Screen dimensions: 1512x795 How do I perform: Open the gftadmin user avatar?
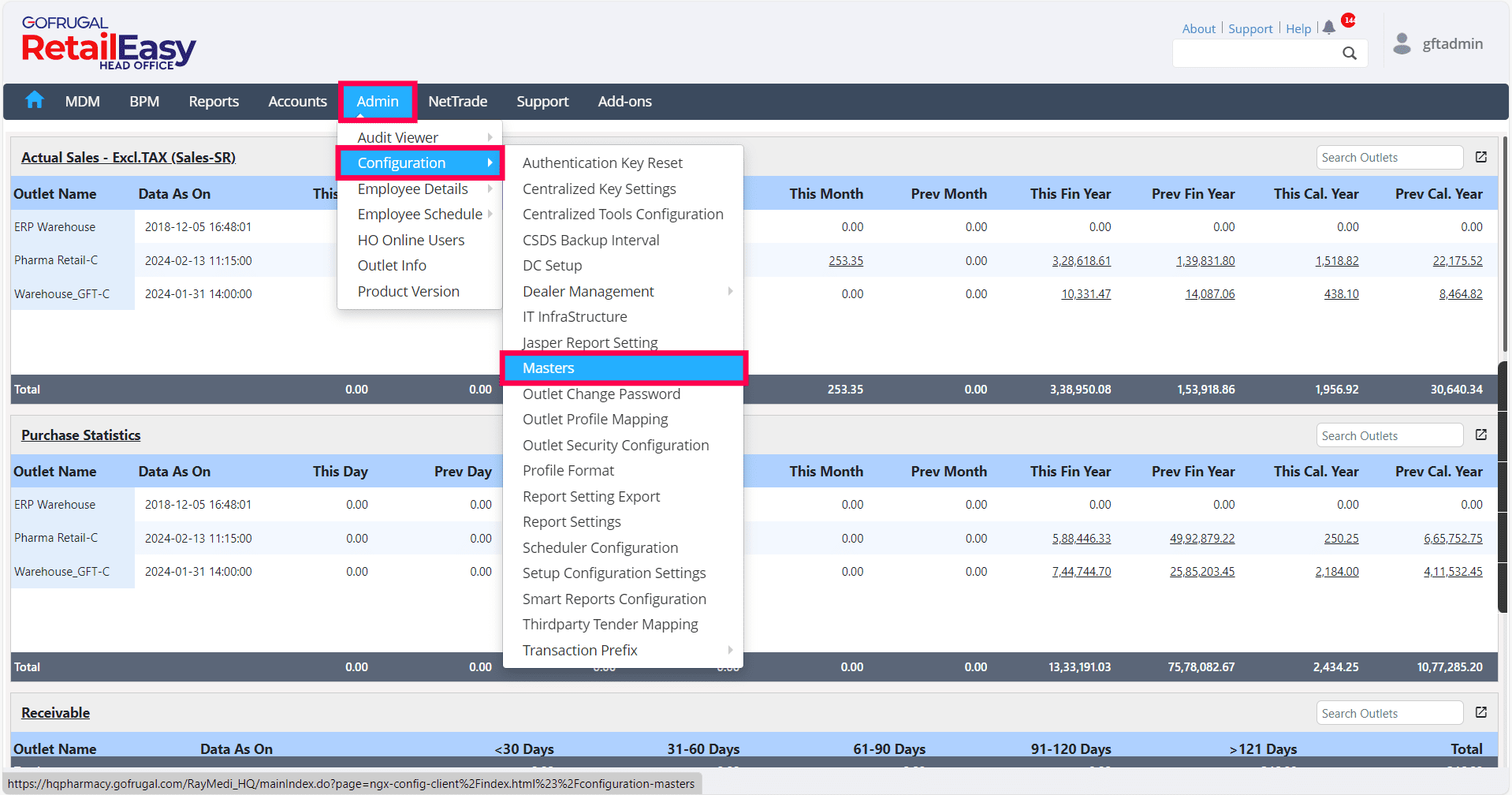[1402, 43]
